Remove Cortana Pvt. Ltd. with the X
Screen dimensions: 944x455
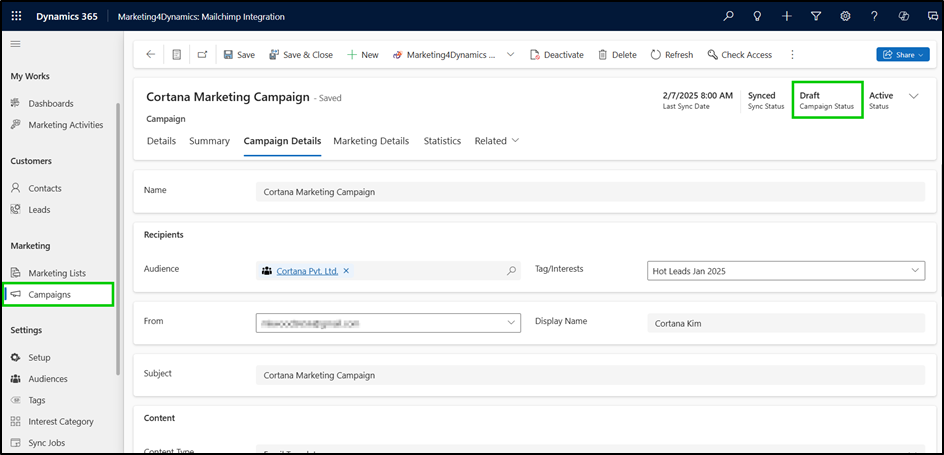[346, 271]
